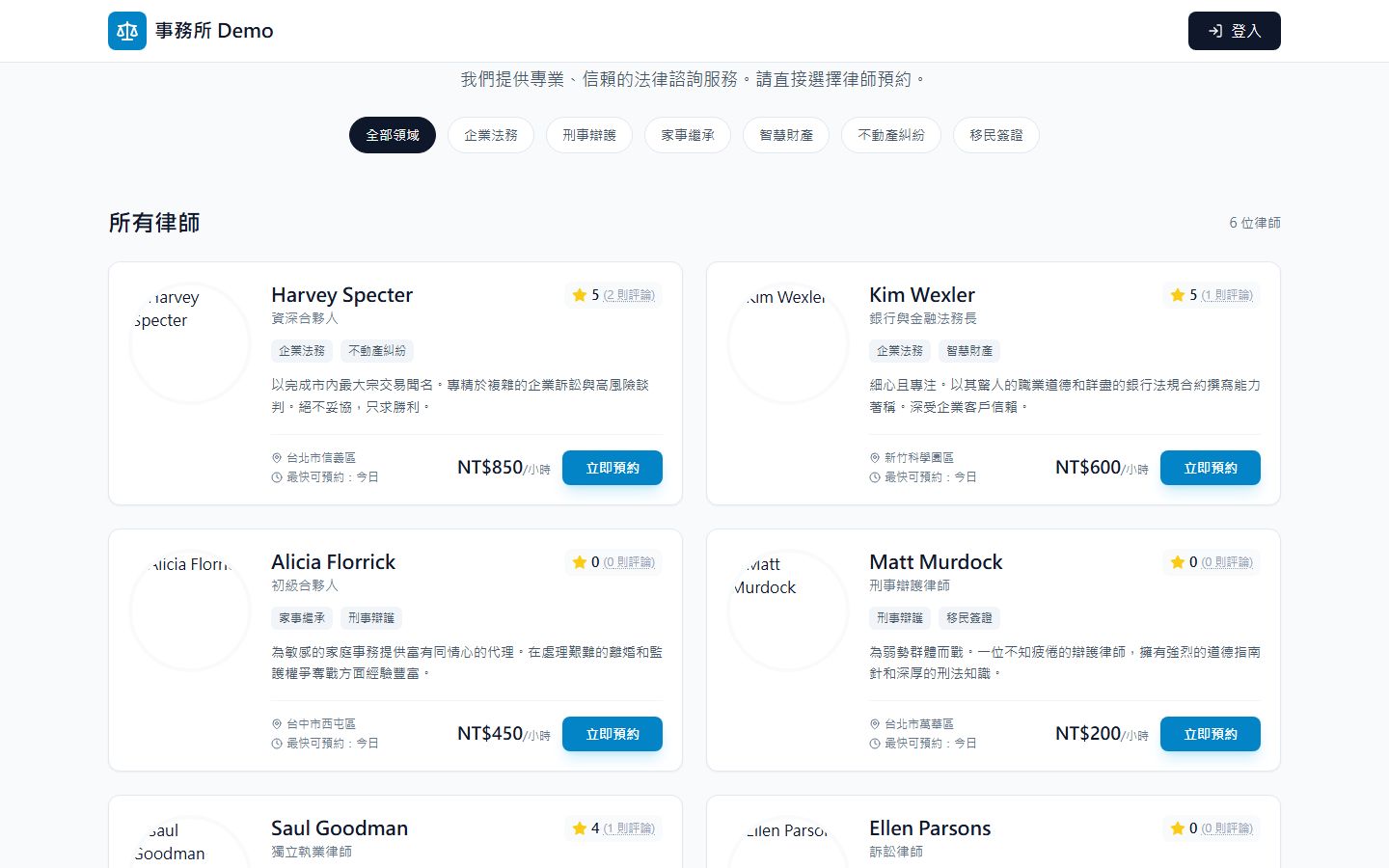The height and width of the screenshot is (868, 1389).
Task: Filter lawyers by 智慧財產
Action: click(786, 135)
